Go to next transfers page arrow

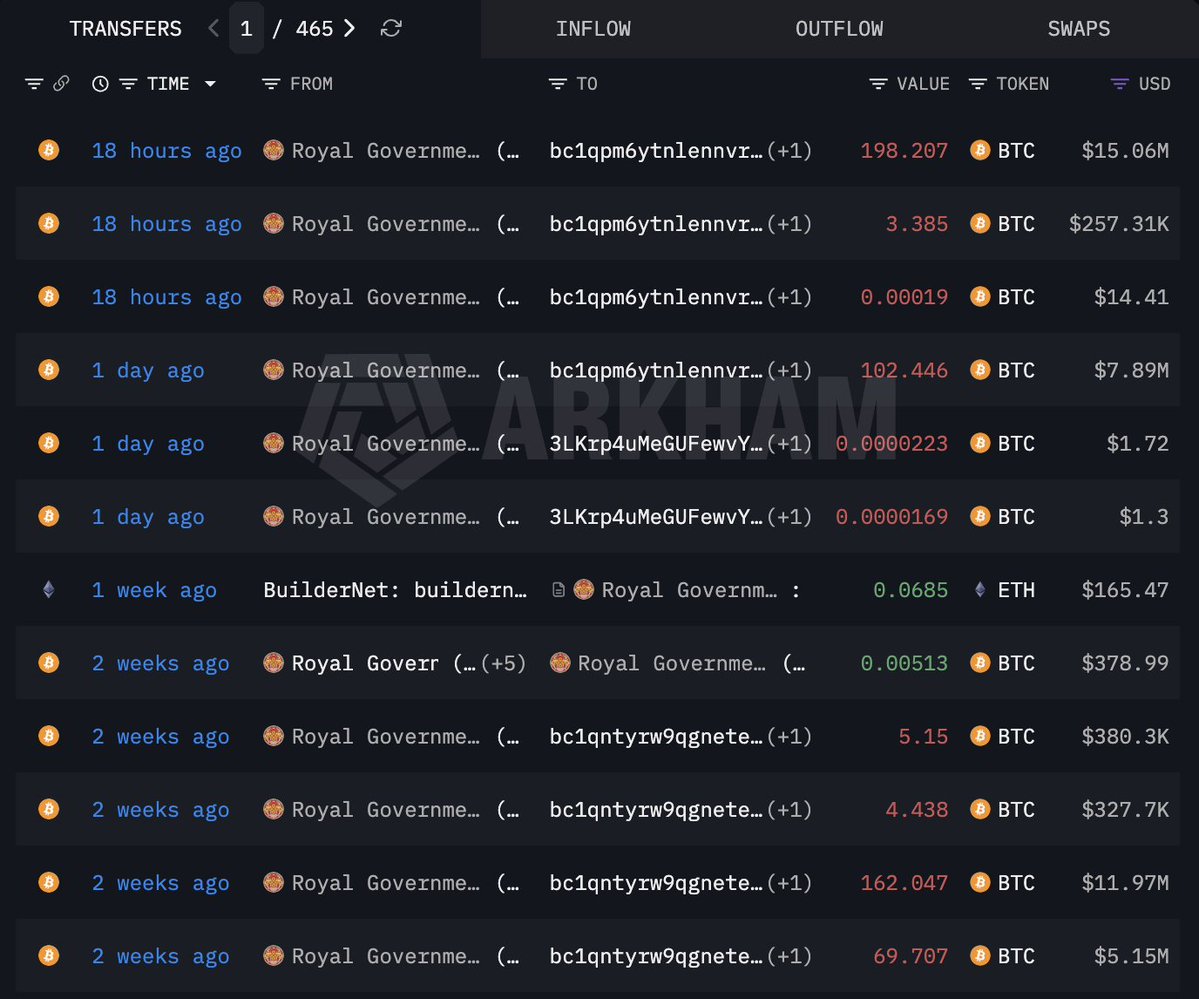point(349,28)
